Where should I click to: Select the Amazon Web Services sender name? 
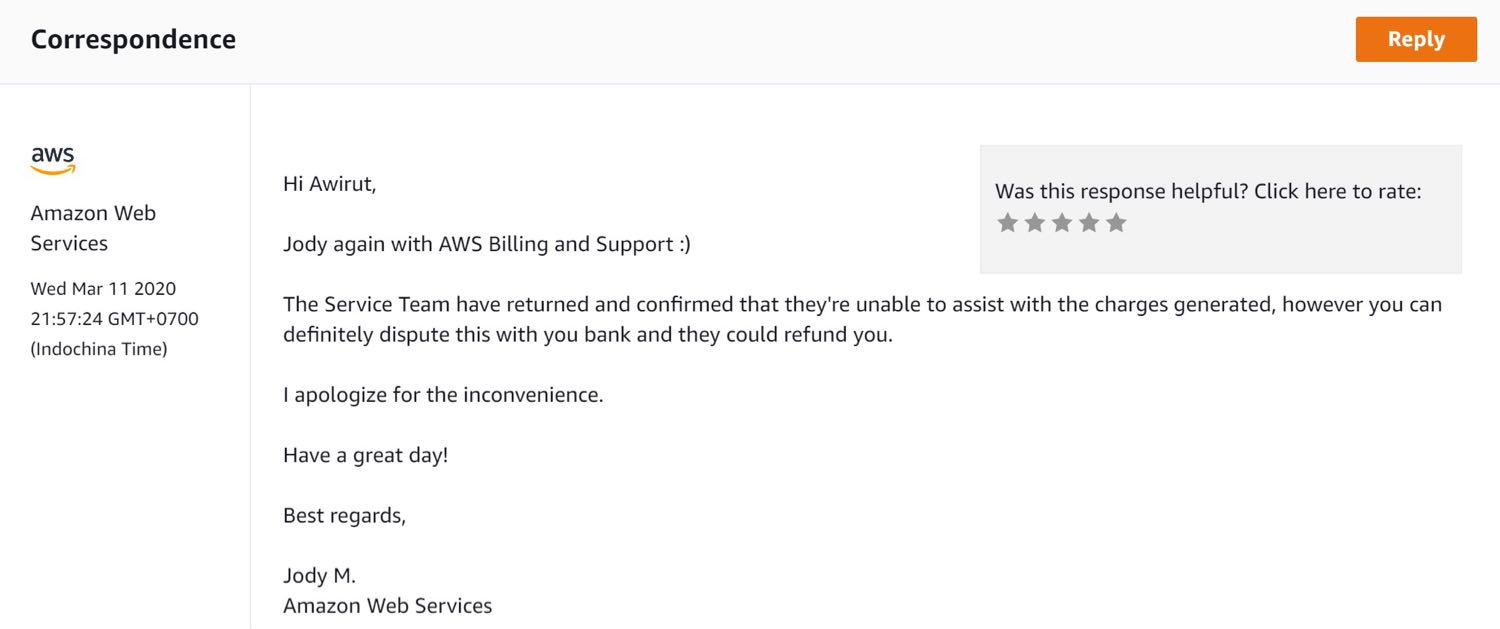[x=93, y=228]
